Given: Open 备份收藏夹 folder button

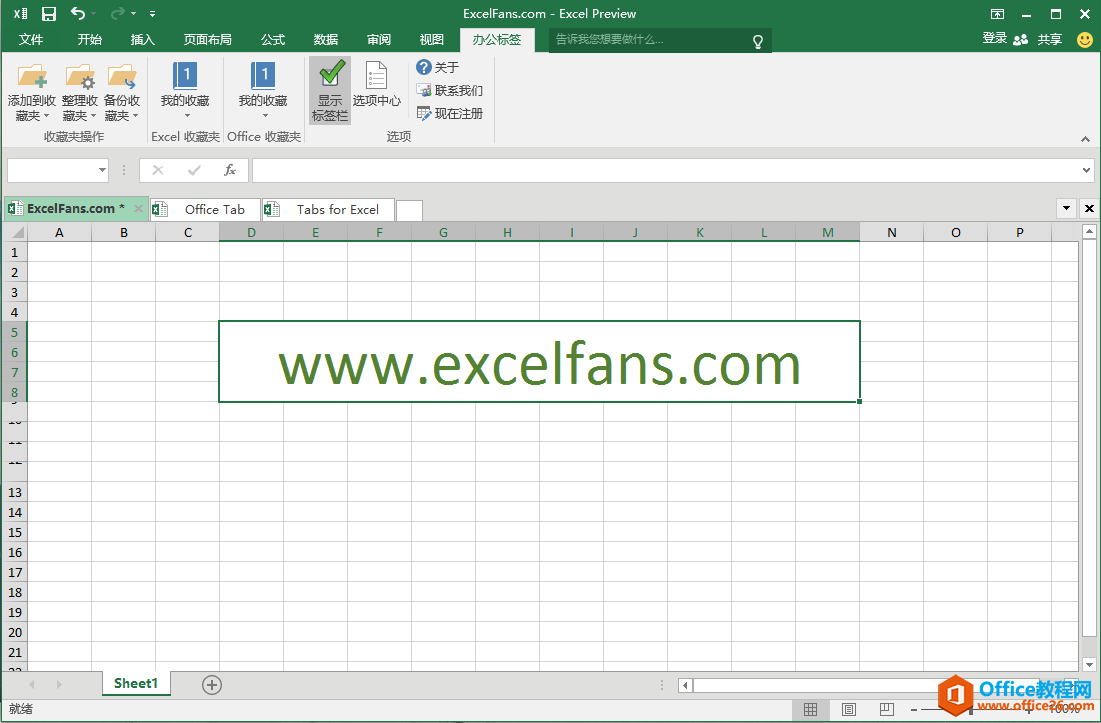Looking at the screenshot, I should (121, 93).
